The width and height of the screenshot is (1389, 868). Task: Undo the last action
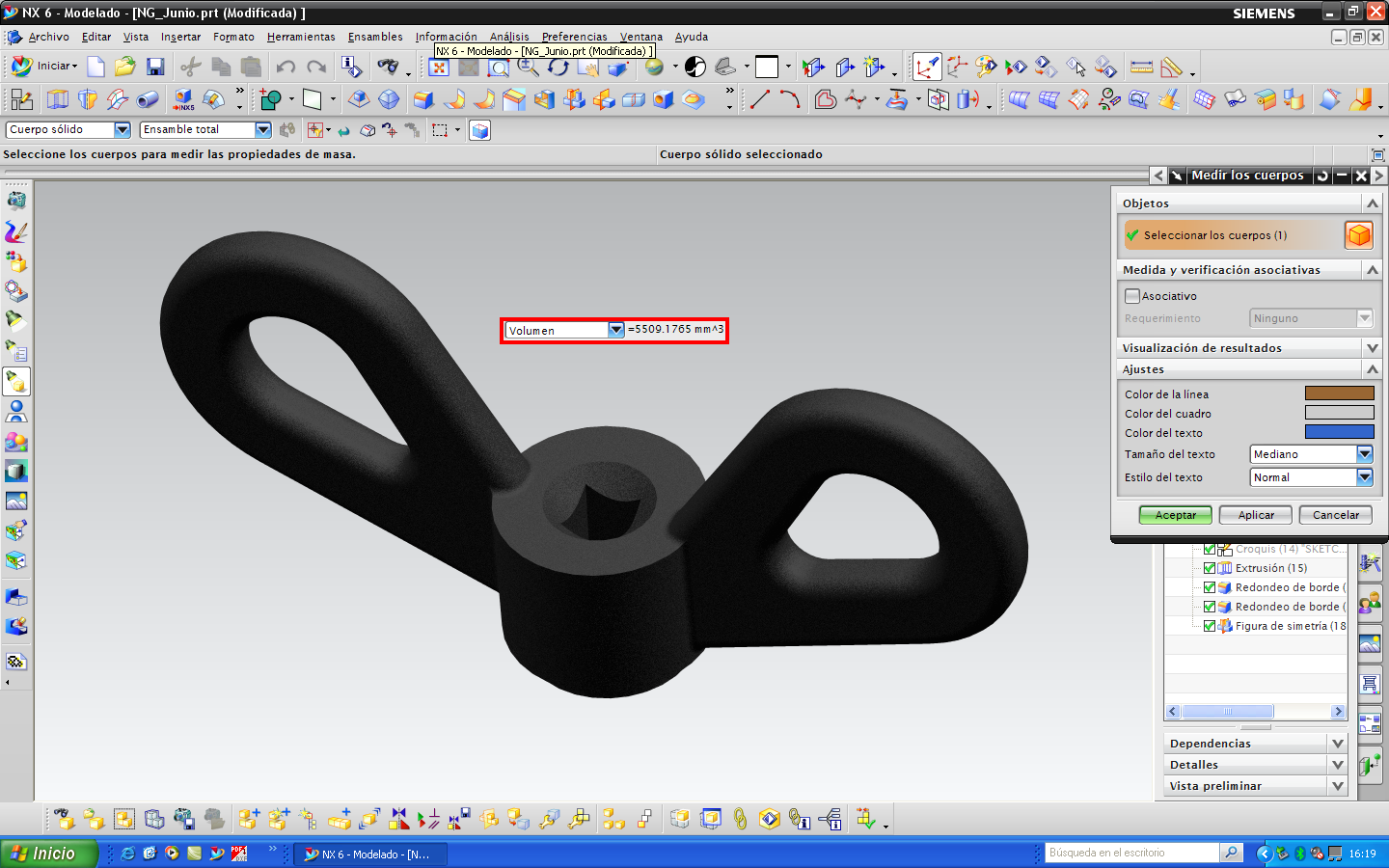(286, 67)
